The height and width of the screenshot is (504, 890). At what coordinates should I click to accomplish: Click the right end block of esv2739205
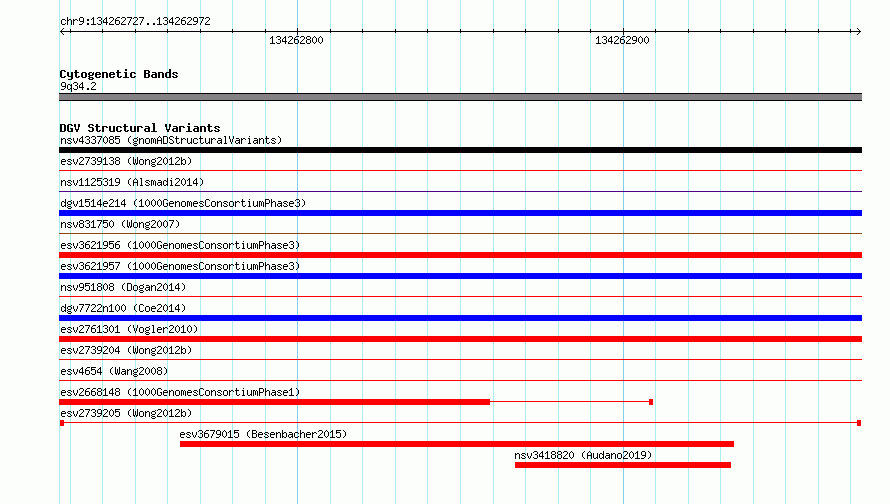tap(859, 423)
